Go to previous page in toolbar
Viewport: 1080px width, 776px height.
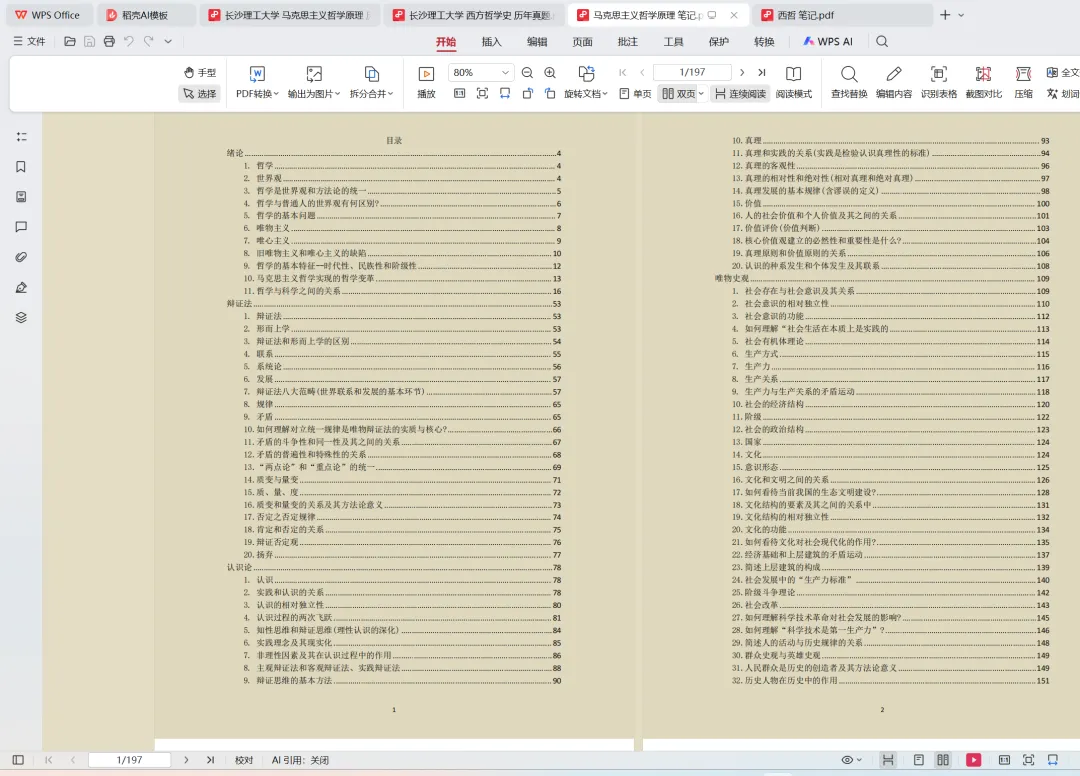(642, 72)
